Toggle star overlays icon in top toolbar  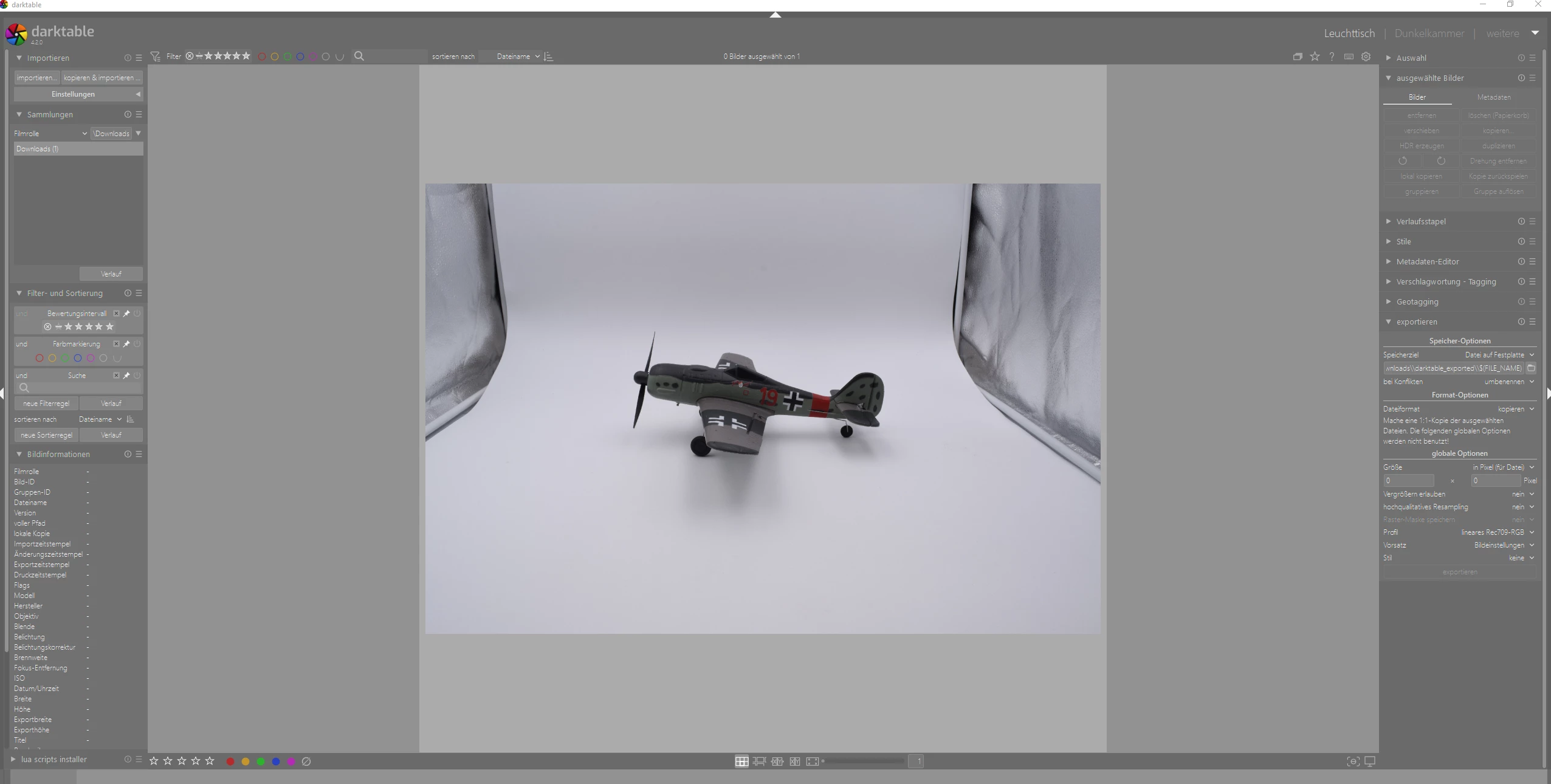pyautogui.click(x=1315, y=57)
